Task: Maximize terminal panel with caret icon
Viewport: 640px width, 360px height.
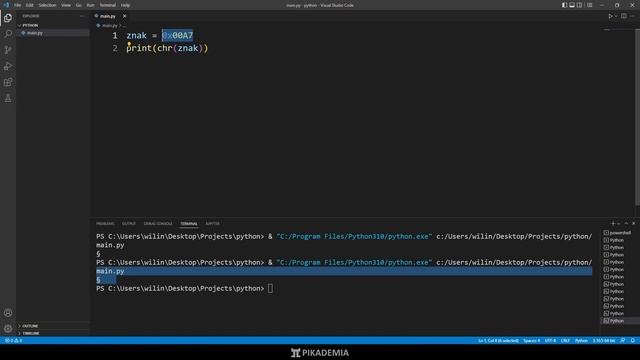Action: [x=626, y=224]
